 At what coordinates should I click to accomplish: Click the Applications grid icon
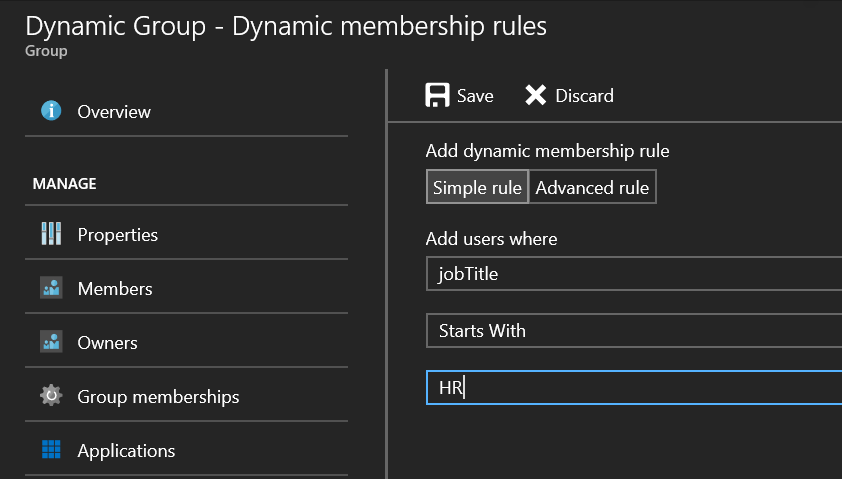coord(51,449)
